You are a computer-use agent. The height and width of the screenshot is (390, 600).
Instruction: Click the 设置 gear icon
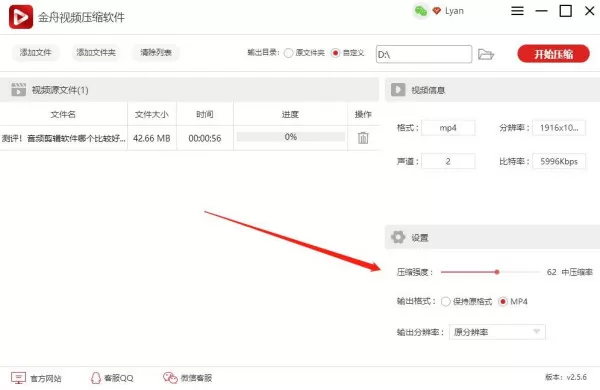tap(398, 237)
